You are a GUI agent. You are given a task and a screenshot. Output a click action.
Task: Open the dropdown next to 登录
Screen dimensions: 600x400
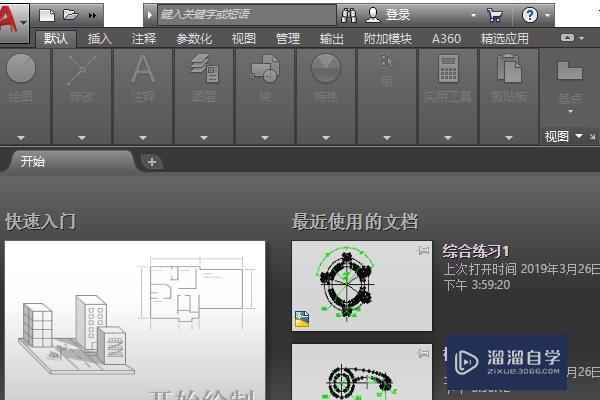pos(473,16)
